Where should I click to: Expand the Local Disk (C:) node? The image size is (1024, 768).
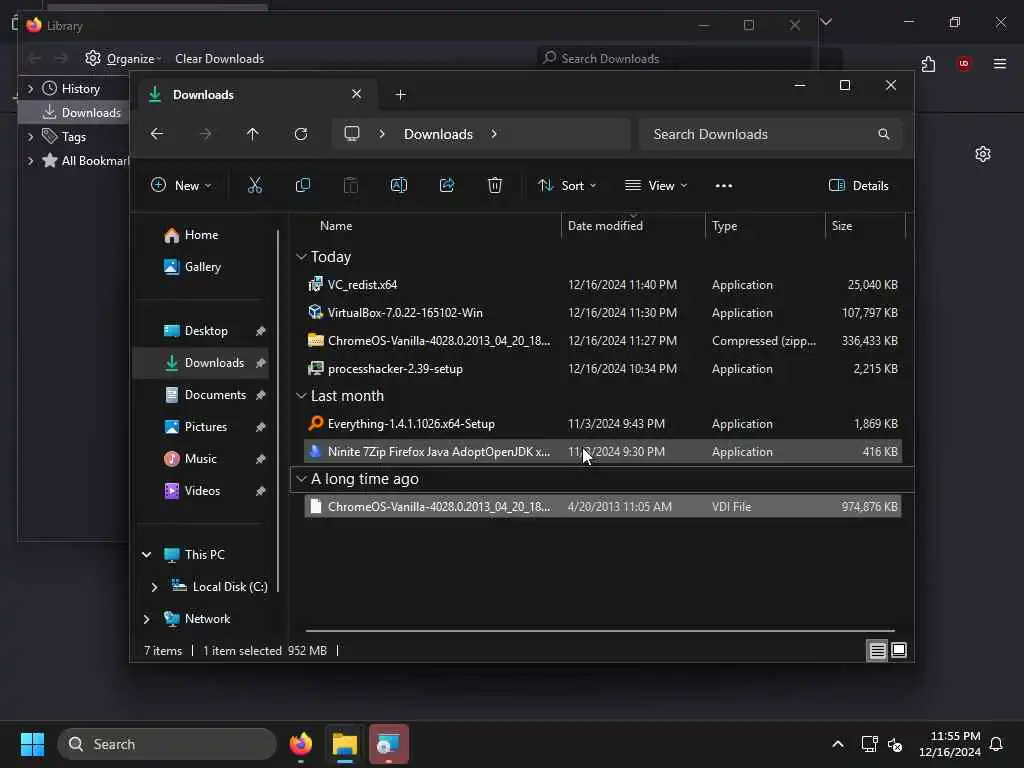click(x=154, y=586)
